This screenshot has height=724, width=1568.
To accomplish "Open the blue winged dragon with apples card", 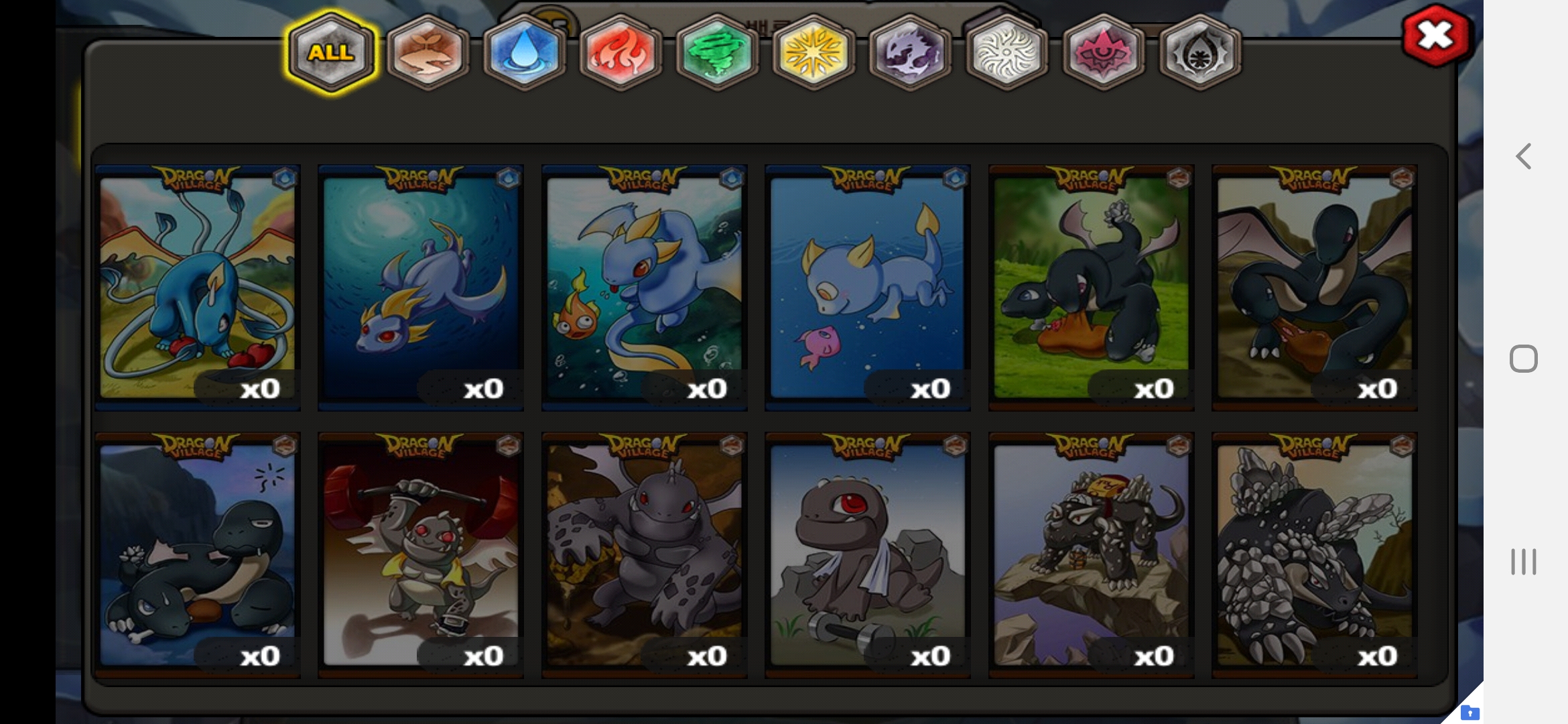I will (198, 288).
